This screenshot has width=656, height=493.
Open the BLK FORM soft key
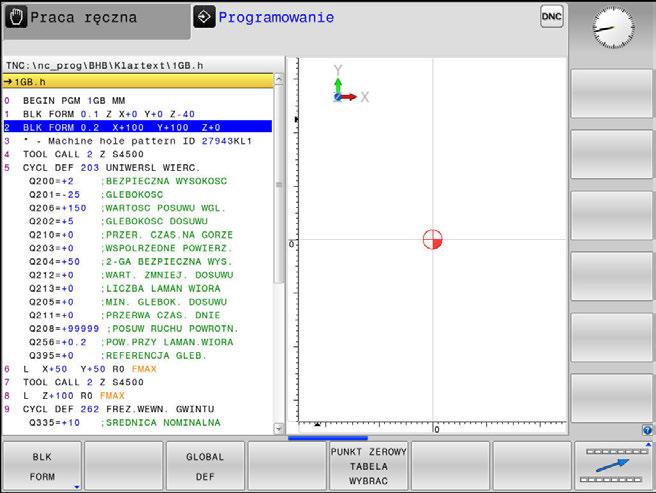coord(42,466)
